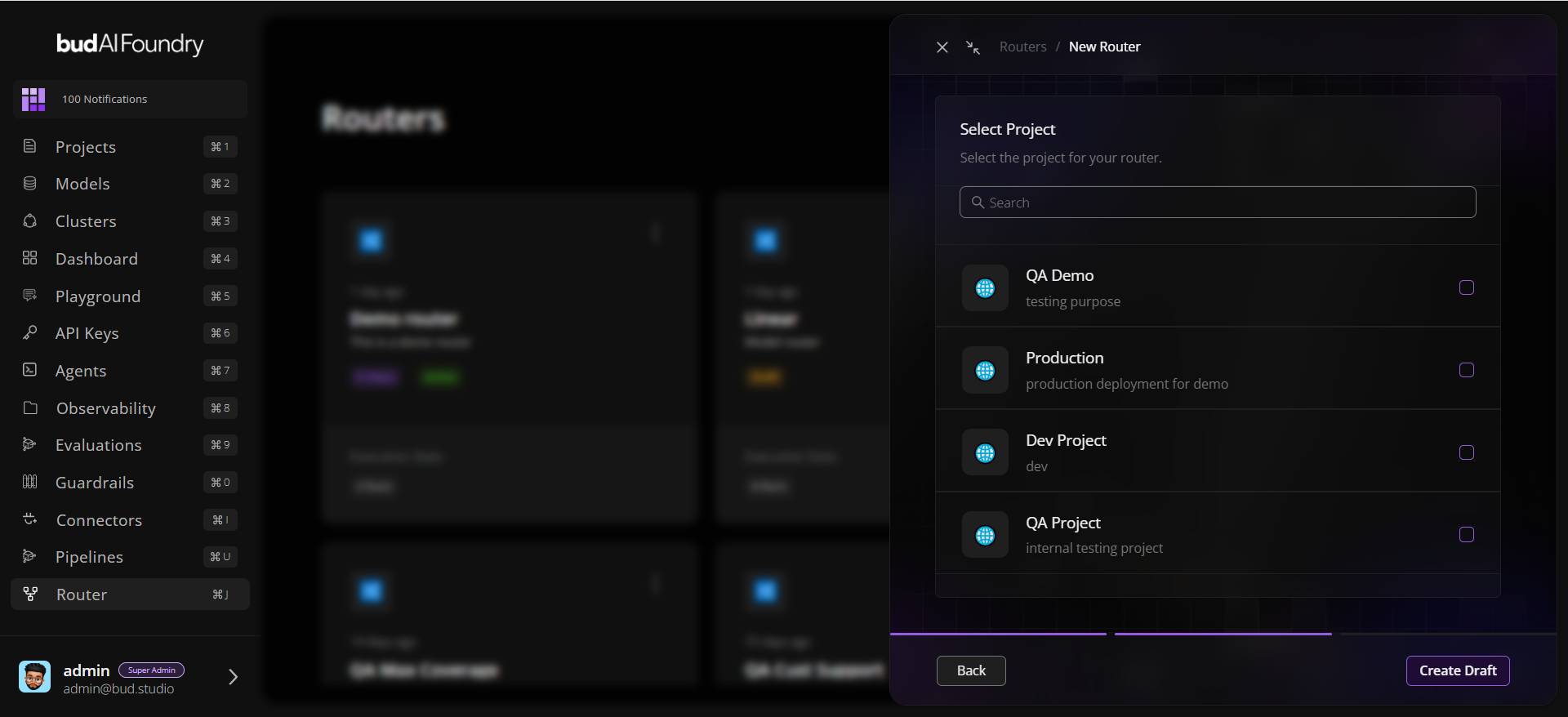1568x717 pixels.
Task: Open Projects in the sidebar
Action: [131, 147]
